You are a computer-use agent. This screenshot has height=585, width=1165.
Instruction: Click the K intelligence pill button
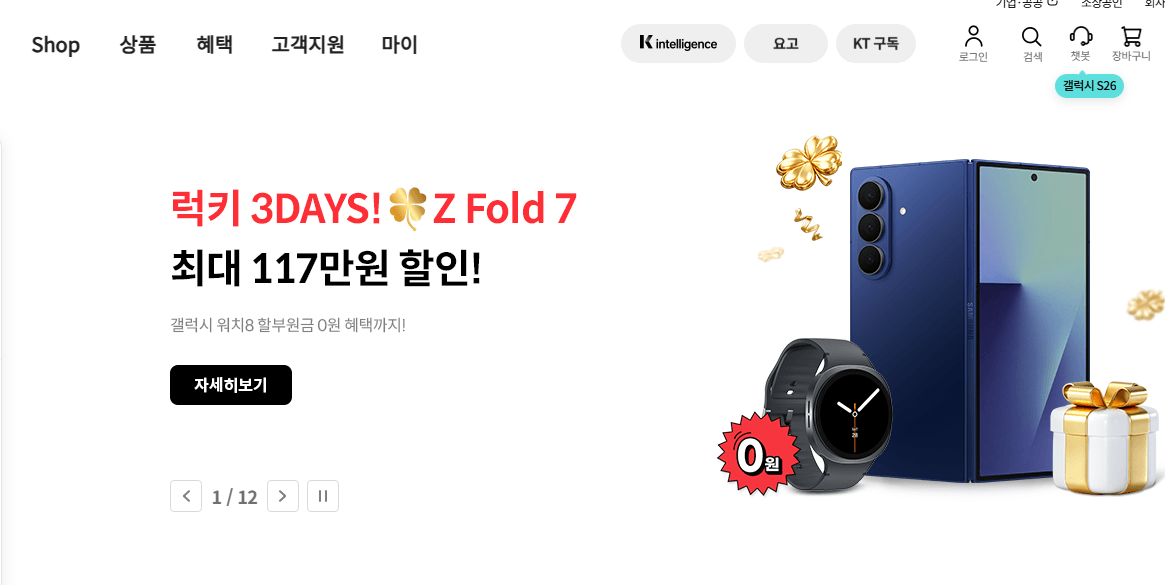tap(678, 44)
